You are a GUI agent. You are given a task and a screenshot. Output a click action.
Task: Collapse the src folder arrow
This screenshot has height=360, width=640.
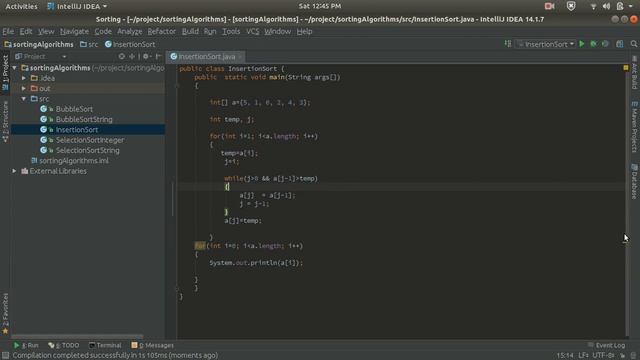tap(24, 99)
